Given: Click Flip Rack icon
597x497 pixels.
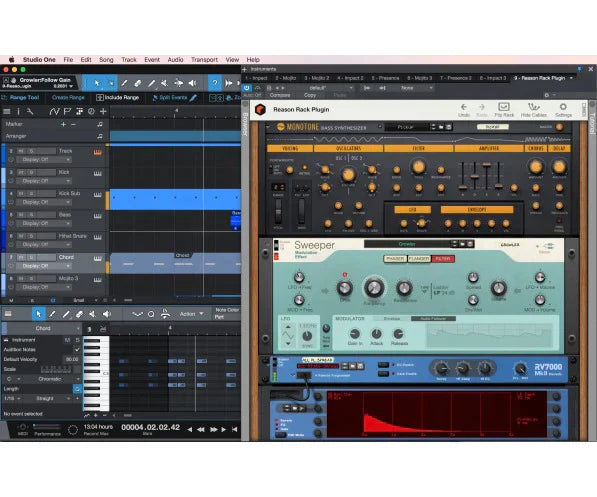Looking at the screenshot, I should pyautogui.click(x=504, y=109).
